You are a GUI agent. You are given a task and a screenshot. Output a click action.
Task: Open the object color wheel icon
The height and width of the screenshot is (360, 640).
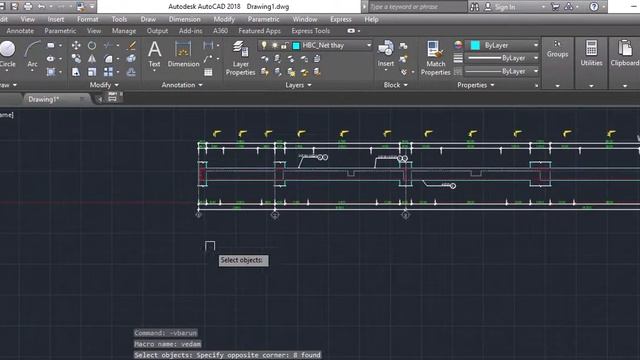tap(458, 45)
